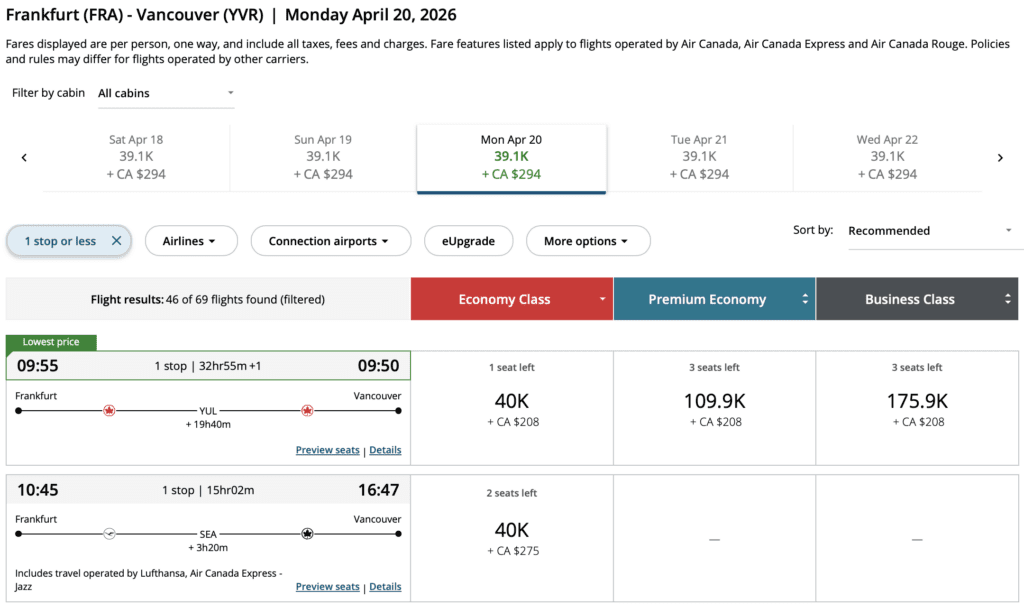Open Details for the 09:55 flight

tap(385, 450)
